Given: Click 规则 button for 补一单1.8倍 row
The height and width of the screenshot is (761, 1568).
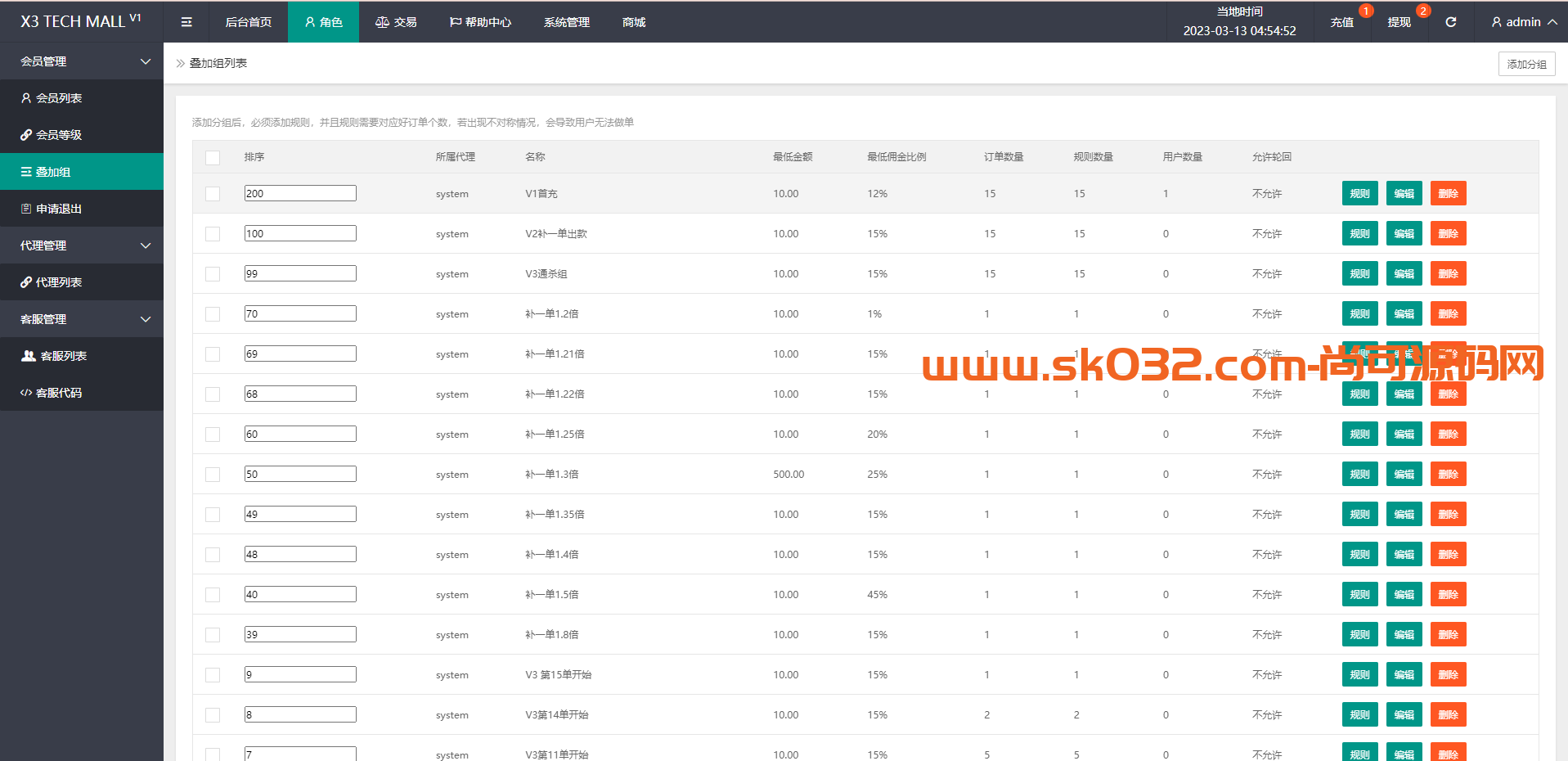Looking at the screenshot, I should tap(1359, 635).
